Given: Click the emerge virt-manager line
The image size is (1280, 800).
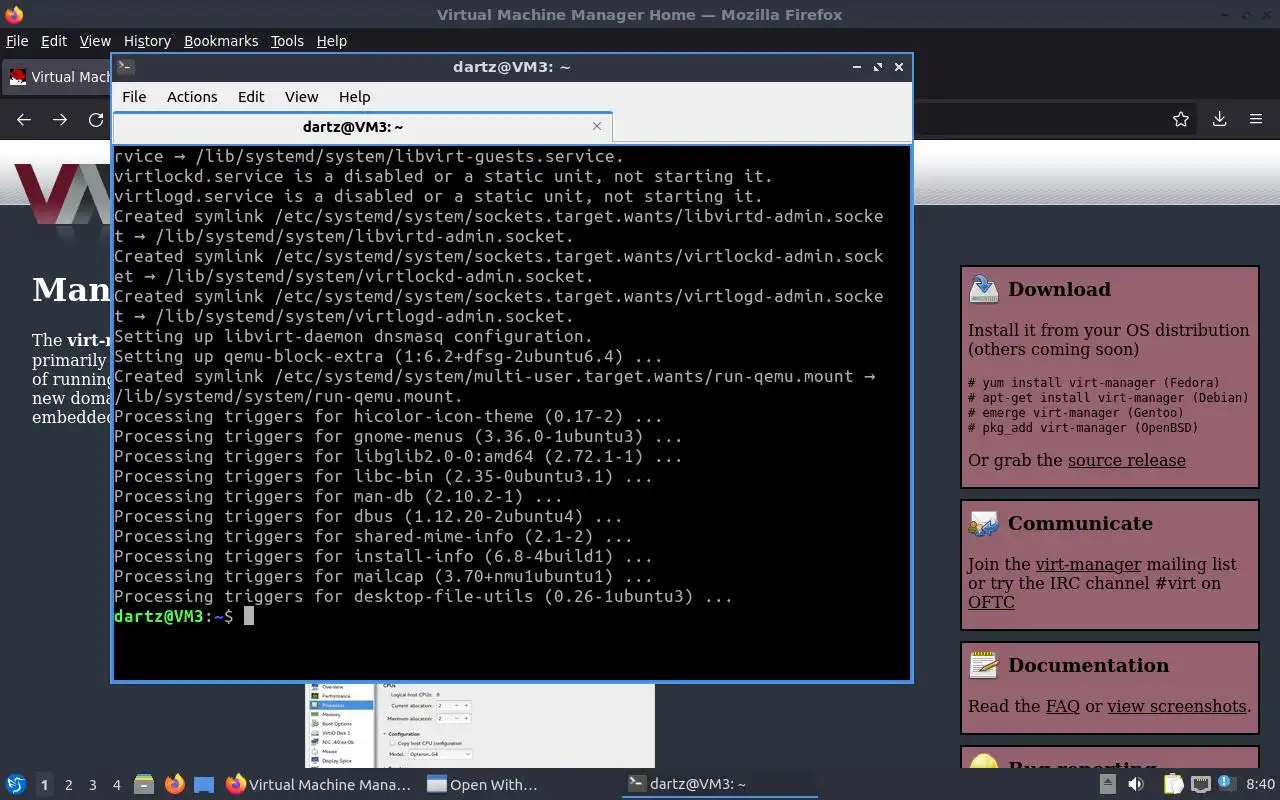Looking at the screenshot, I should click(x=1076, y=413).
